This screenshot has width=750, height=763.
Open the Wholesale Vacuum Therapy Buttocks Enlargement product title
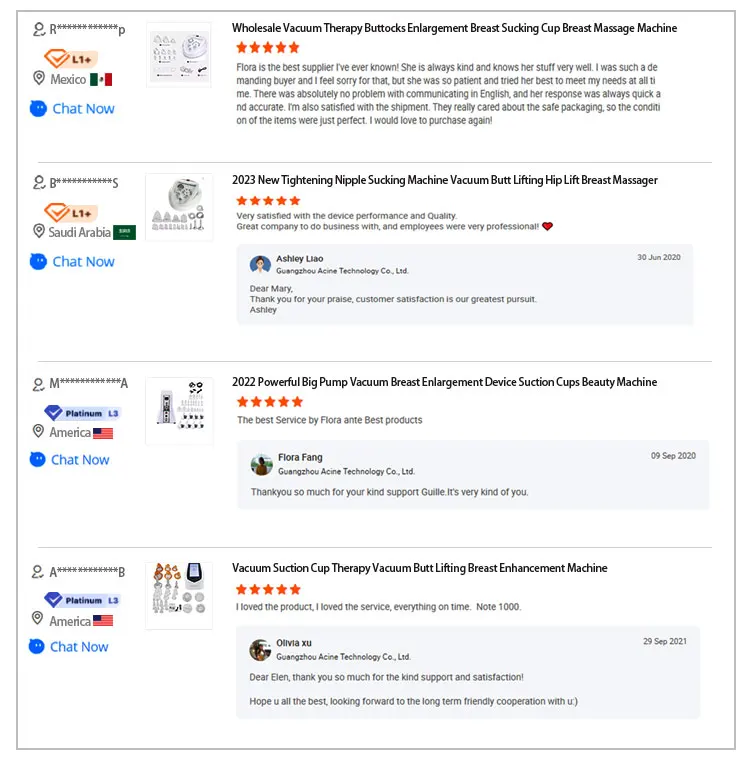[454, 28]
